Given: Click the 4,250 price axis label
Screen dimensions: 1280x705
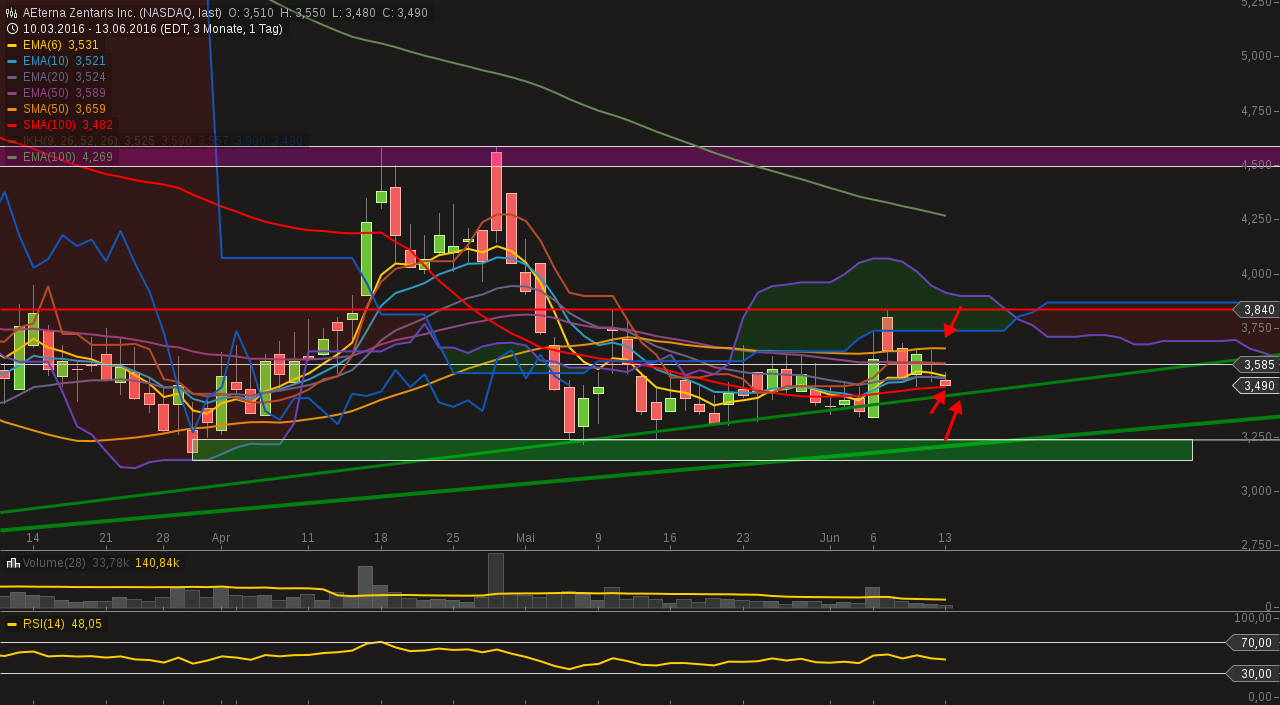Looking at the screenshot, I should click(x=1256, y=219).
